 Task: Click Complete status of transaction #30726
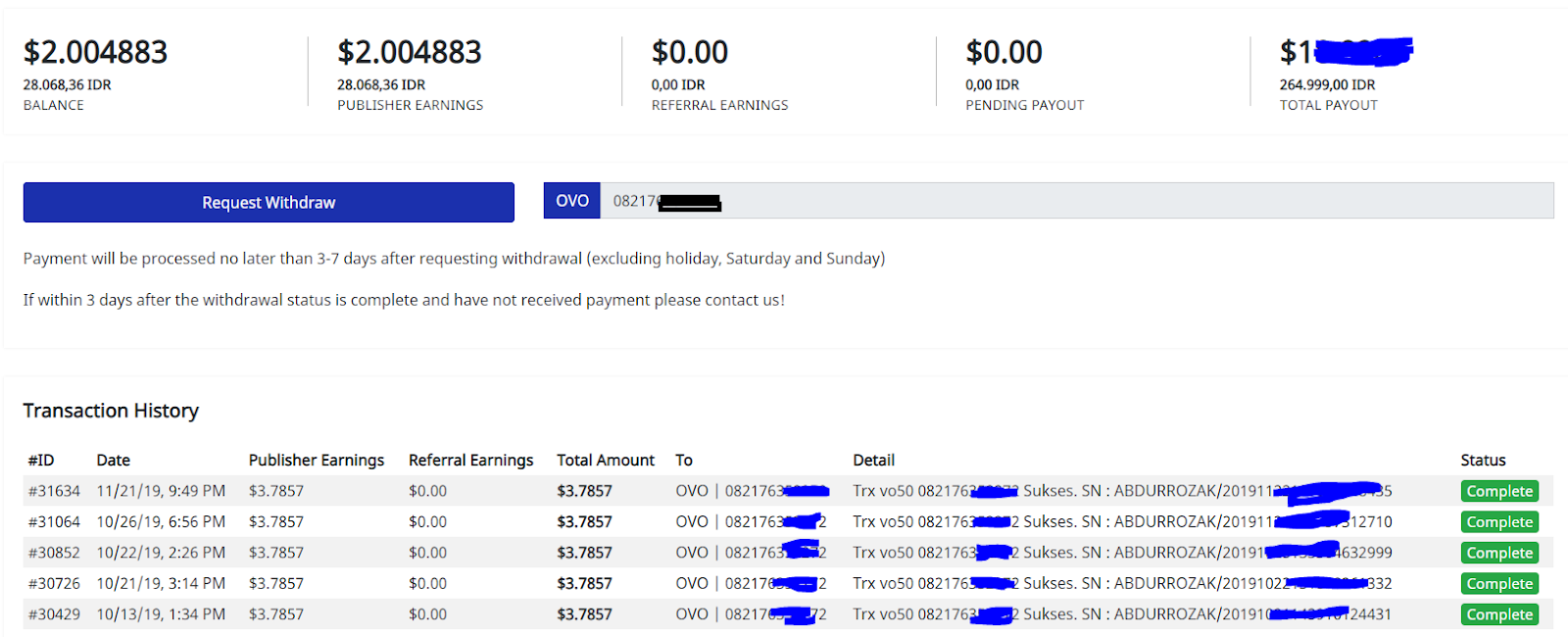(x=1499, y=584)
